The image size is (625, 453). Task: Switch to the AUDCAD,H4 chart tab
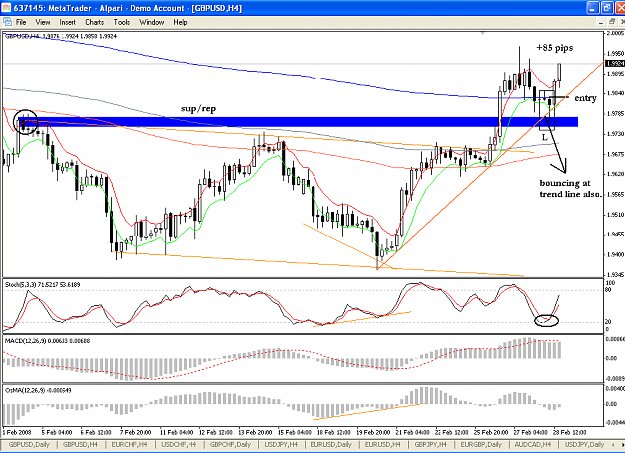(x=533, y=444)
